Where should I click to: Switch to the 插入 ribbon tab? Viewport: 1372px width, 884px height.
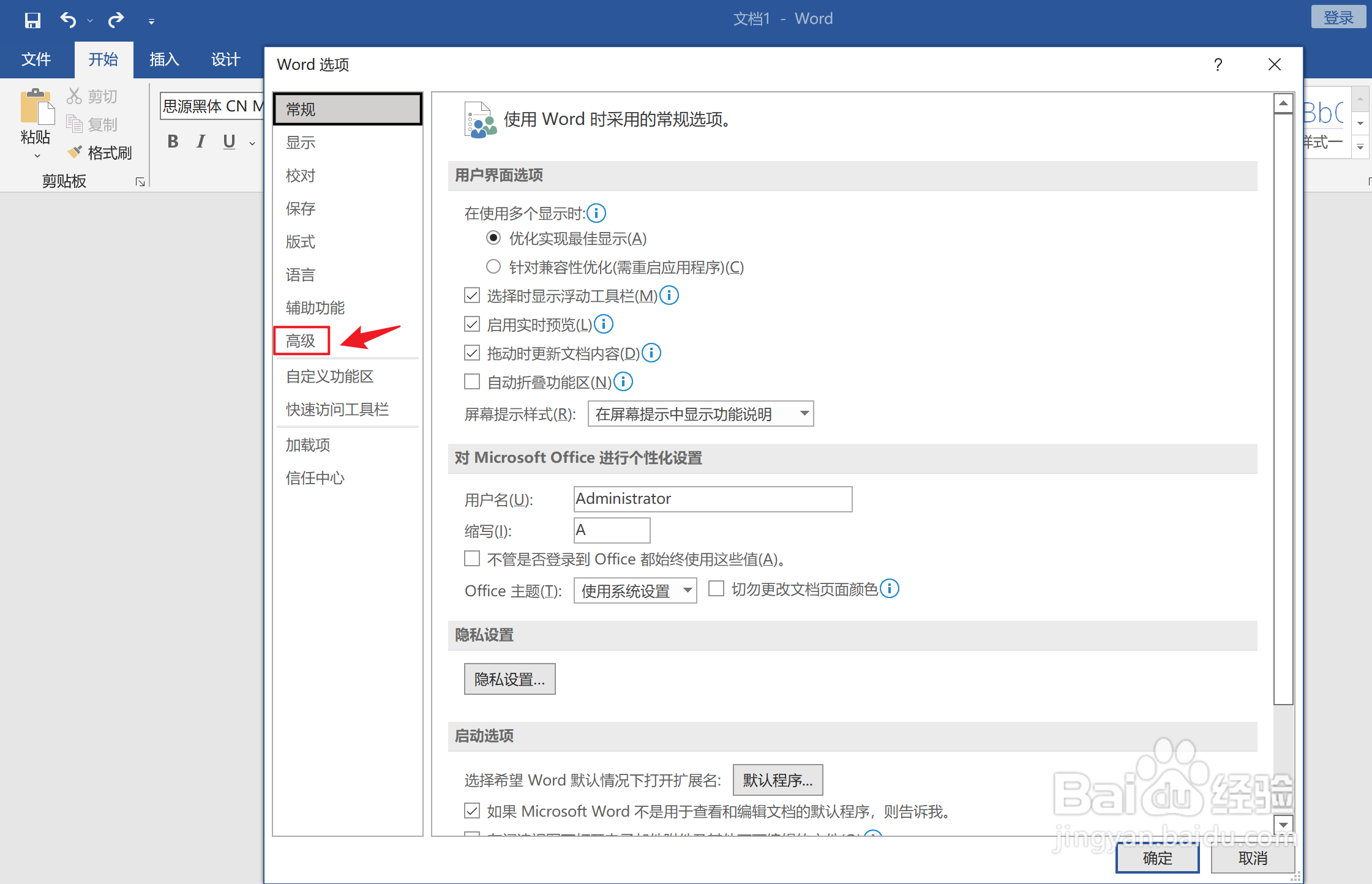164,59
